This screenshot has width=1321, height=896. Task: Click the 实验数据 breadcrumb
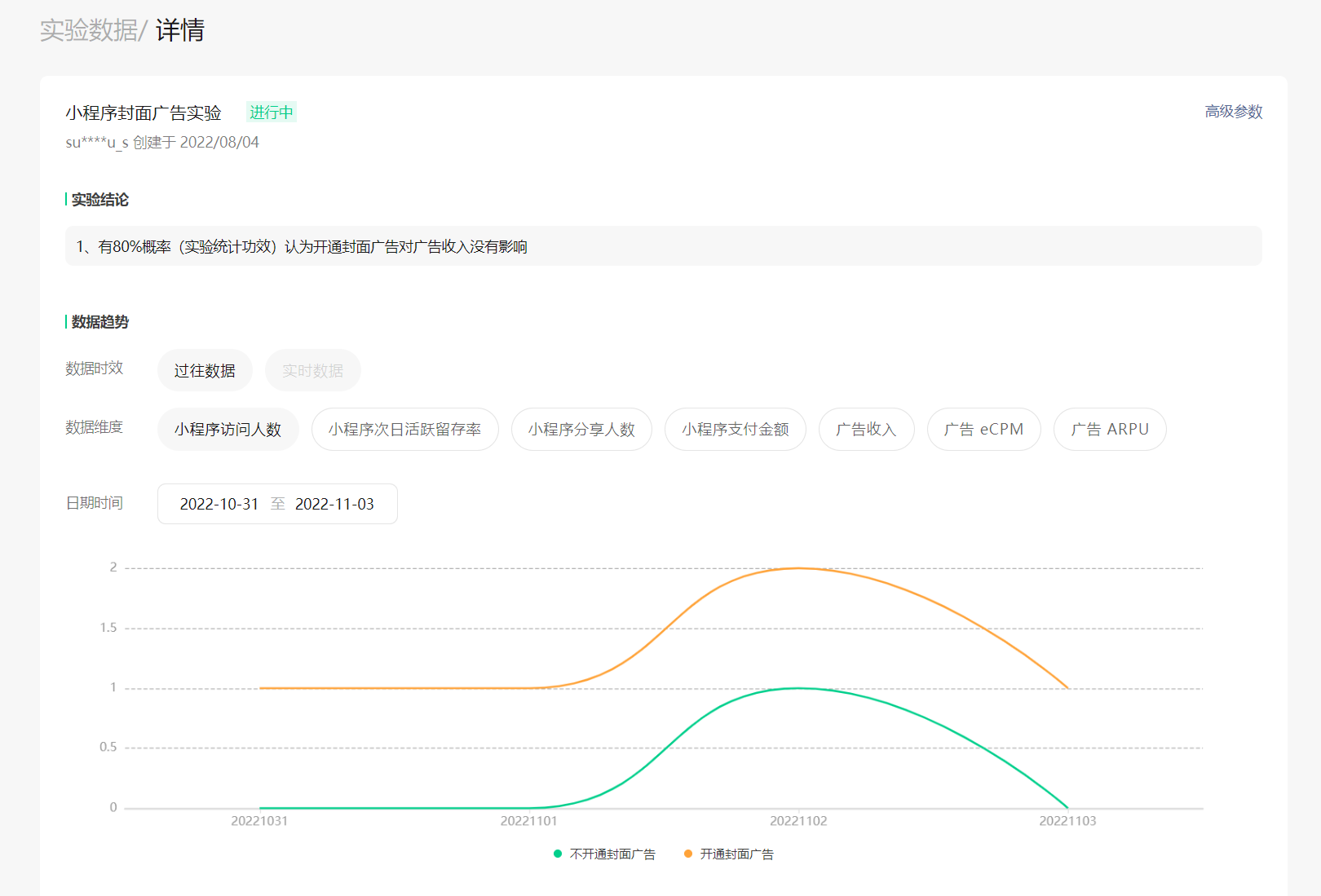click(89, 30)
